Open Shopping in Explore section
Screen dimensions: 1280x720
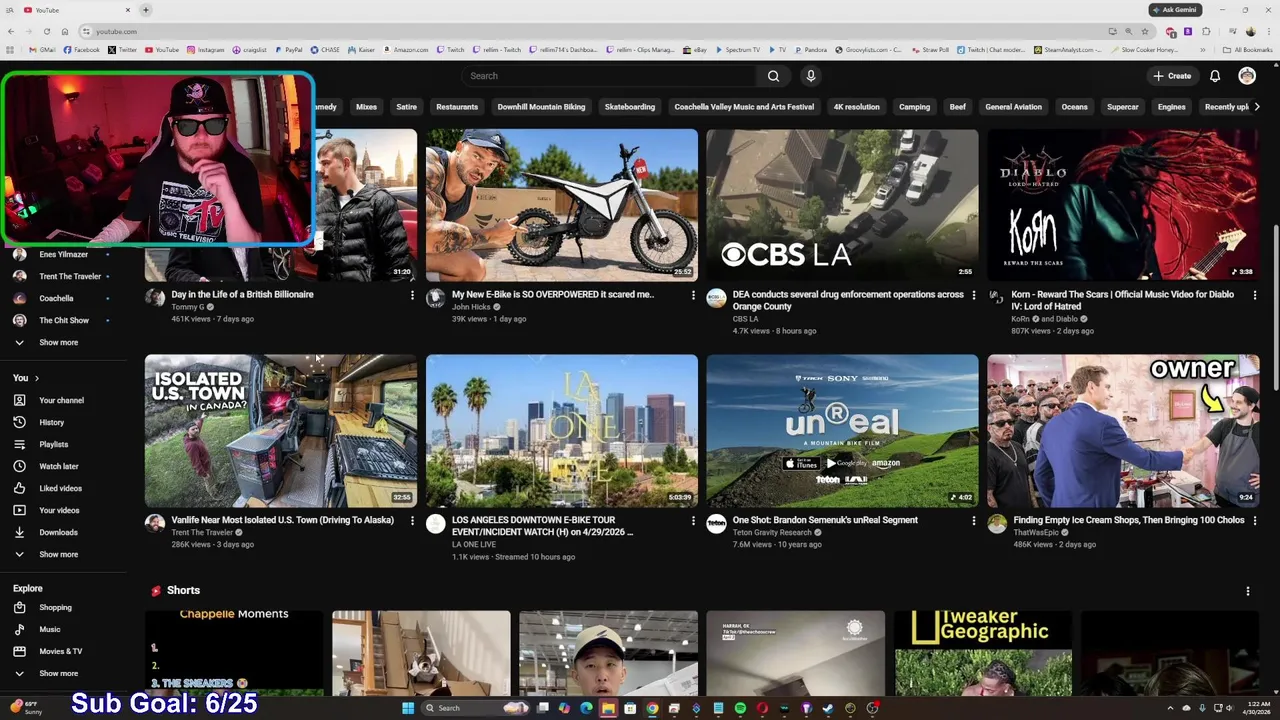click(x=55, y=607)
